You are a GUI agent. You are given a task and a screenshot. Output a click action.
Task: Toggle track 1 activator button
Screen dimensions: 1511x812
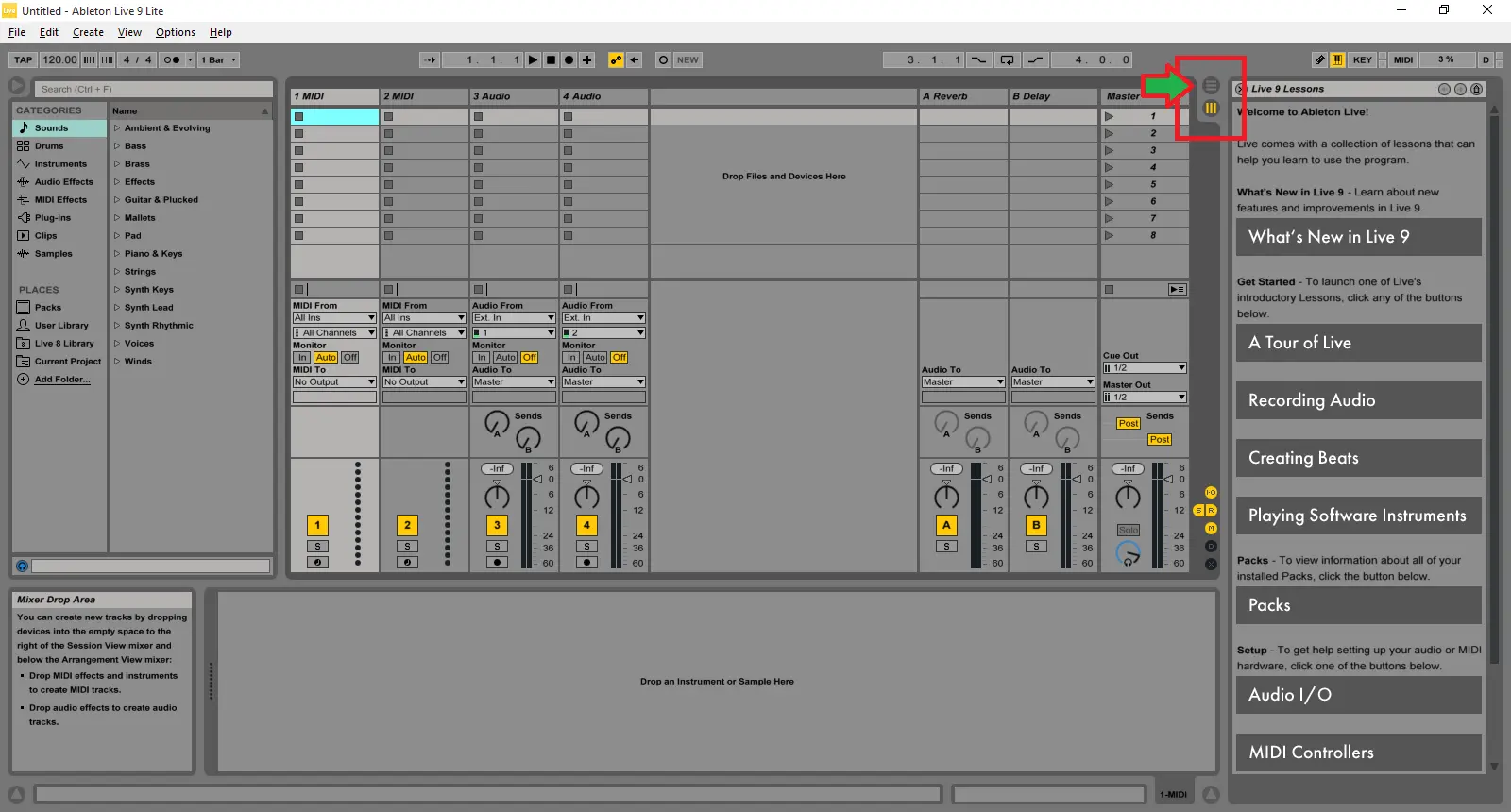click(317, 525)
